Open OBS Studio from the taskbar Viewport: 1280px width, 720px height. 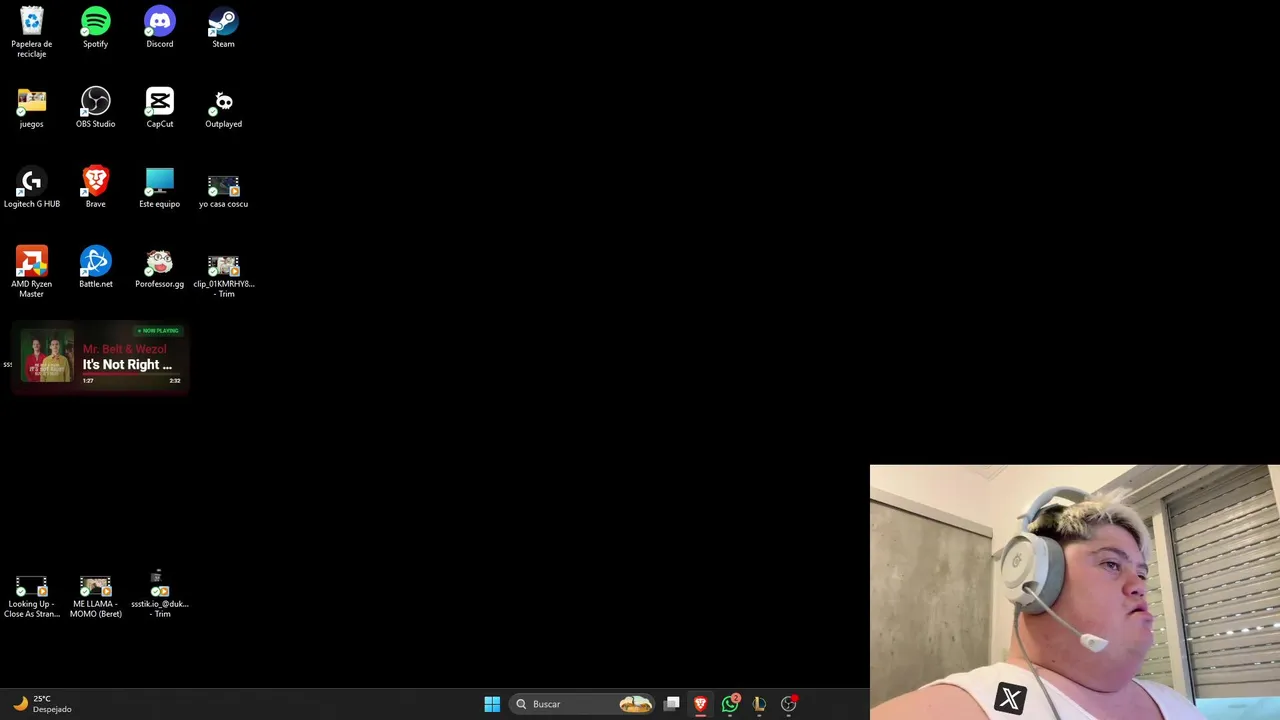789,704
